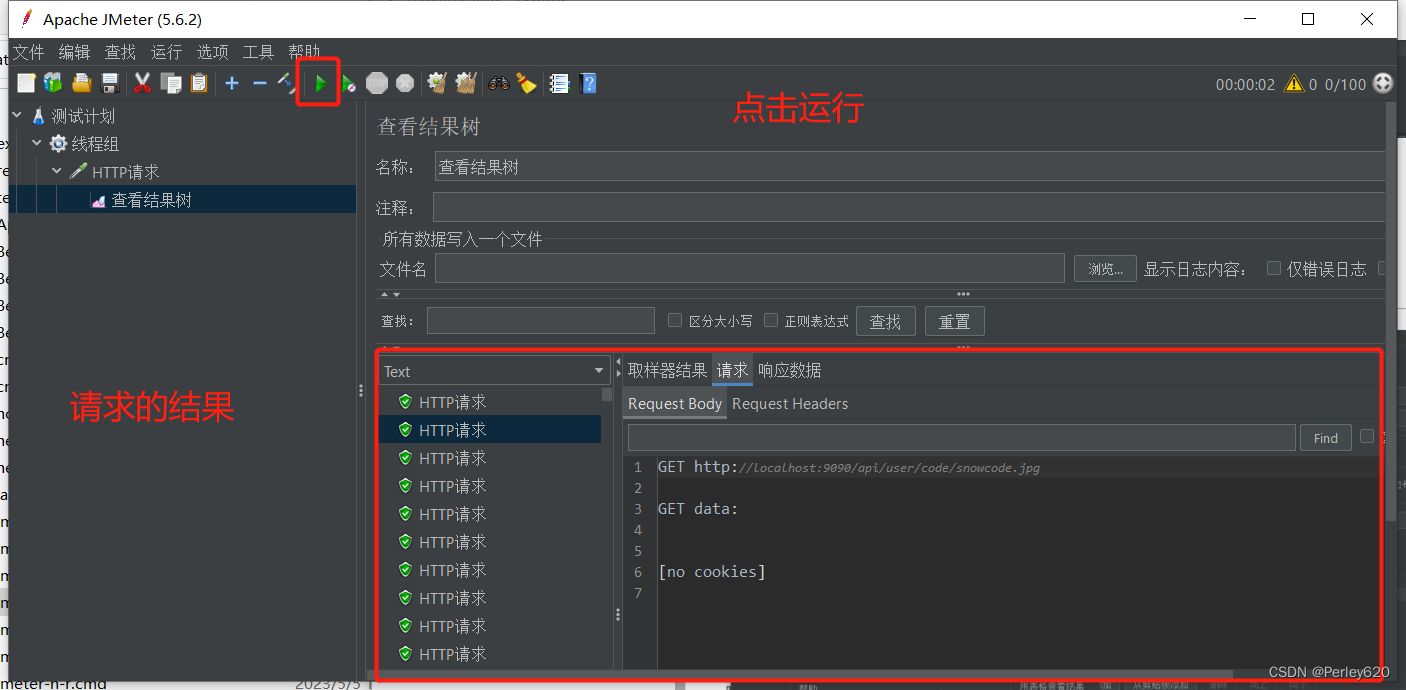Click the 文件名 input field
Image resolution: width=1406 pixels, height=690 pixels.
(750, 268)
